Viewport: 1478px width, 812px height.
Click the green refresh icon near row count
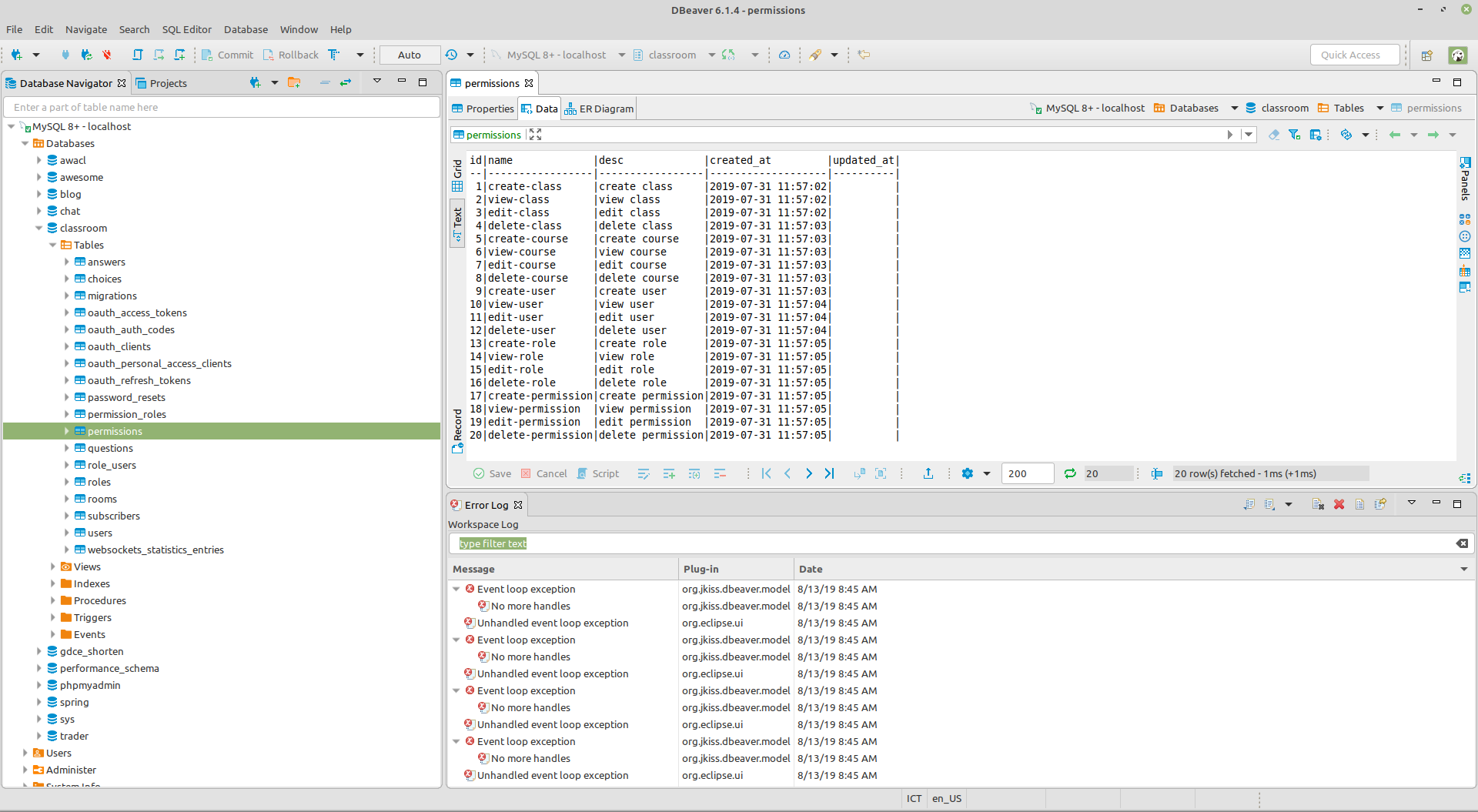click(x=1070, y=473)
